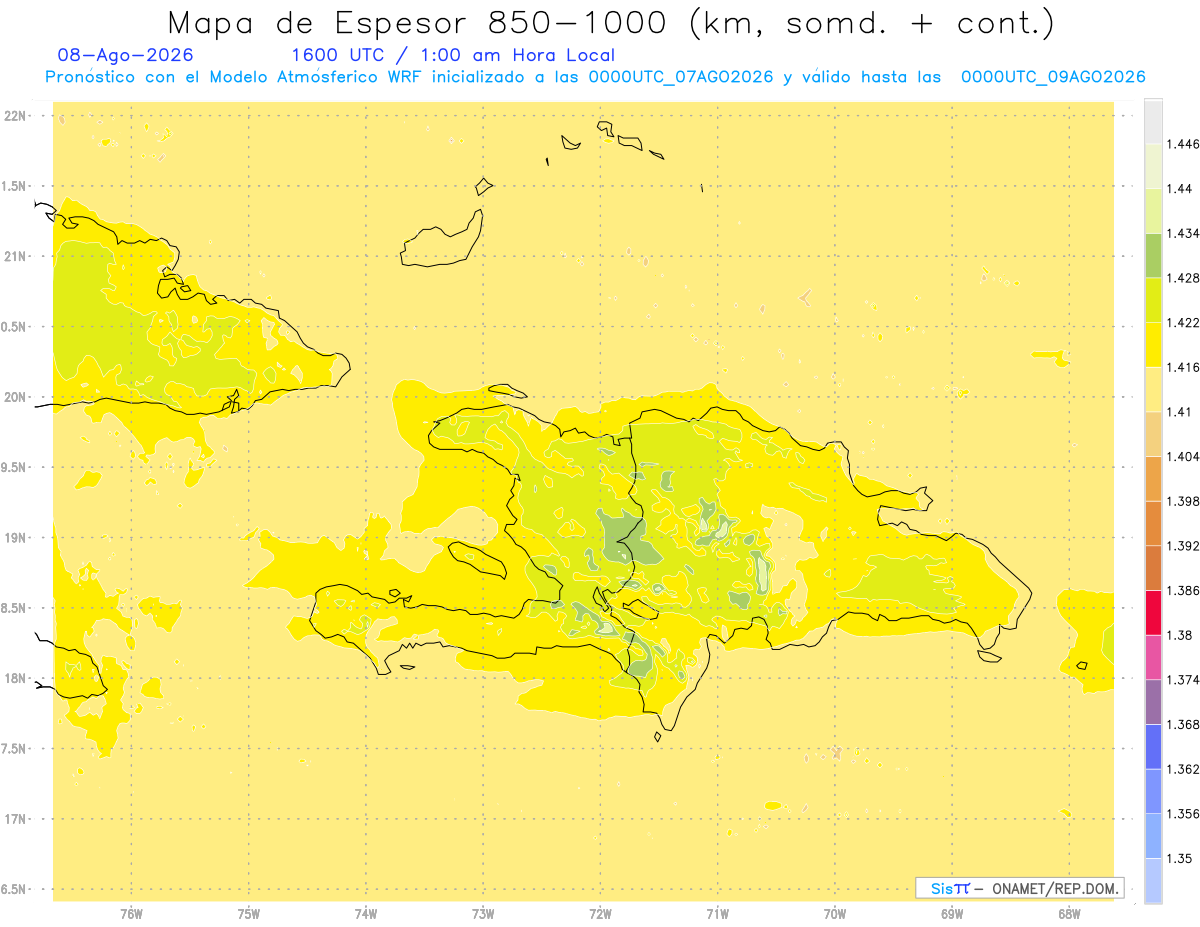Click the 19N latitude label
Image resolution: width=1200 pixels, height=927 pixels.
[x=14, y=537]
